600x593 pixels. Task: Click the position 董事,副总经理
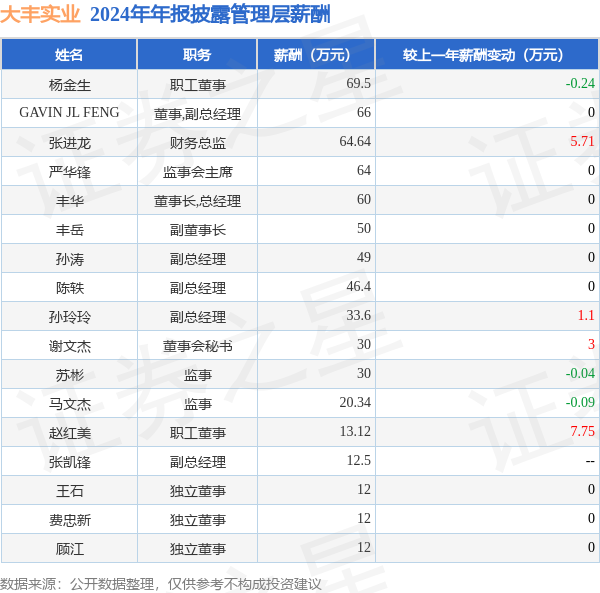(197, 114)
